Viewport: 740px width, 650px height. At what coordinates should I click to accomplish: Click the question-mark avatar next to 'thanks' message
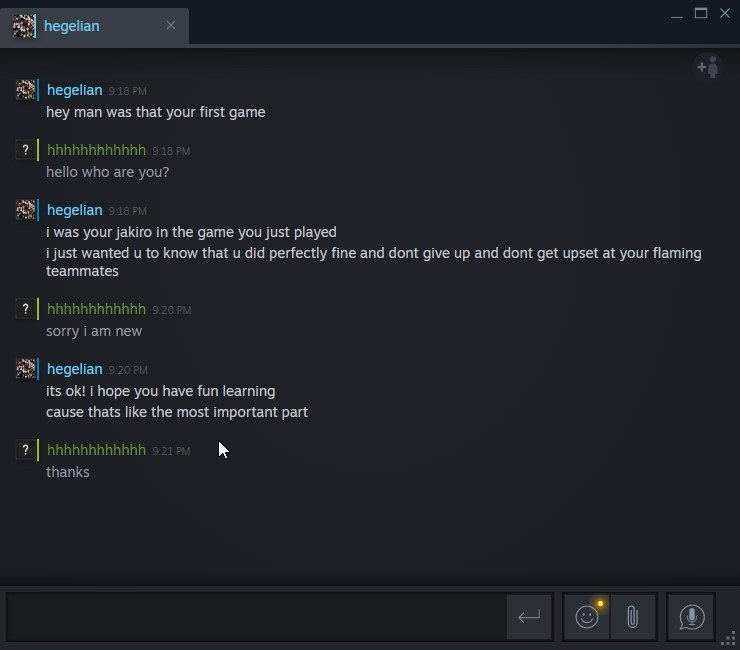25,450
